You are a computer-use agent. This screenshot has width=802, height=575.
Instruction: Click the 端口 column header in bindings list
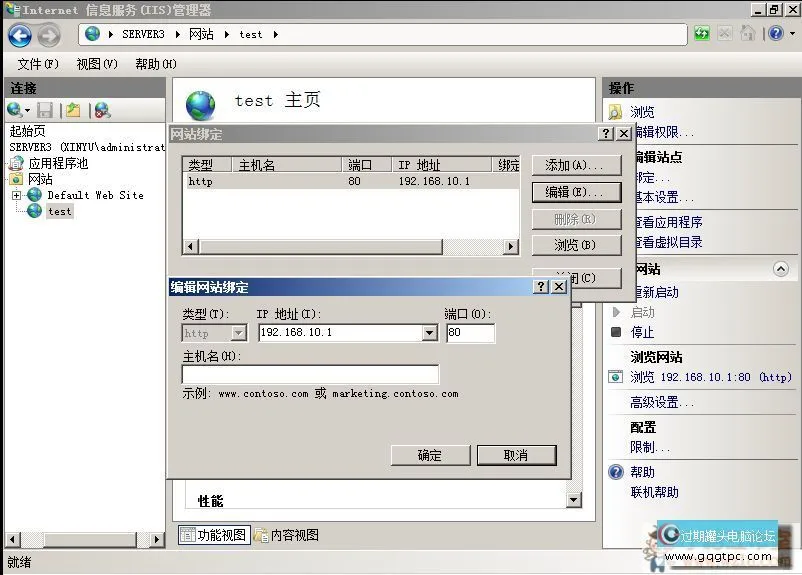tap(367, 165)
